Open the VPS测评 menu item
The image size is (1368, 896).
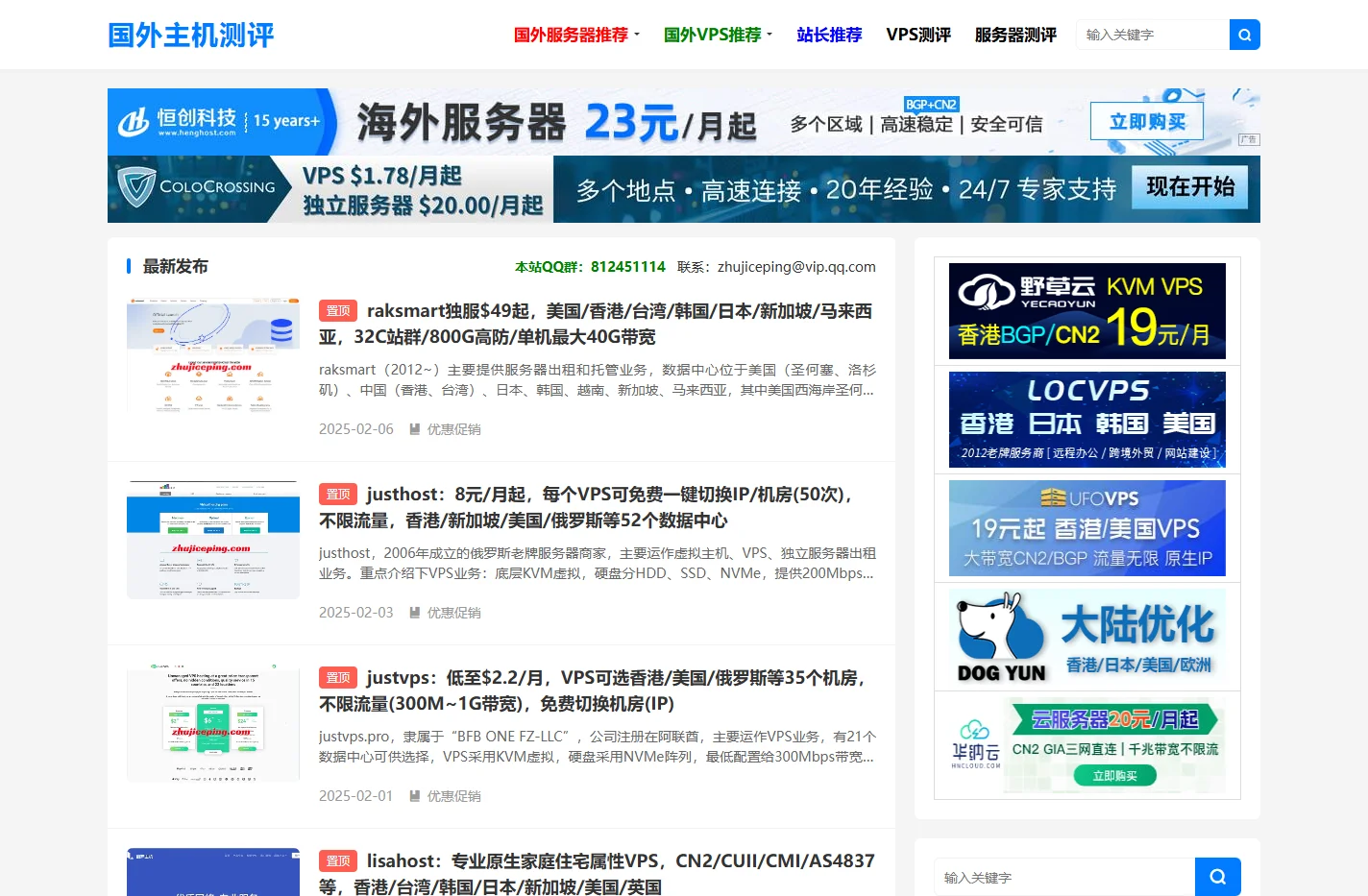(918, 35)
